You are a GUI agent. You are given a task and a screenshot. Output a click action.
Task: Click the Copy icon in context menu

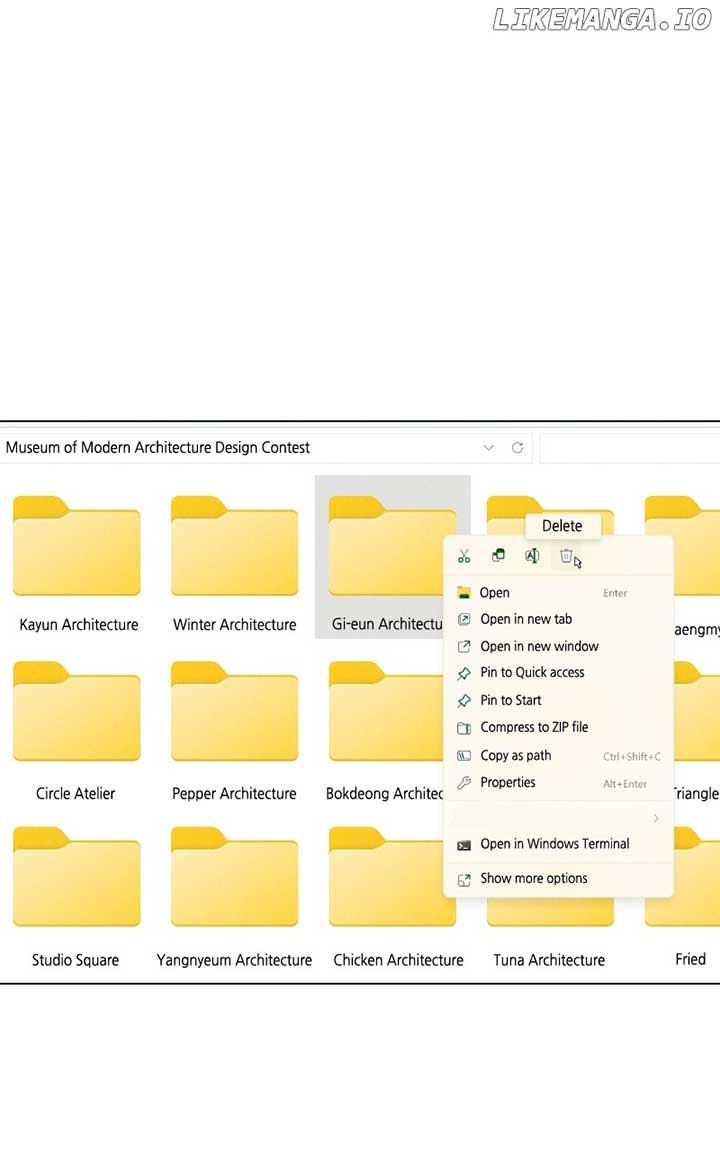pyautogui.click(x=498, y=556)
